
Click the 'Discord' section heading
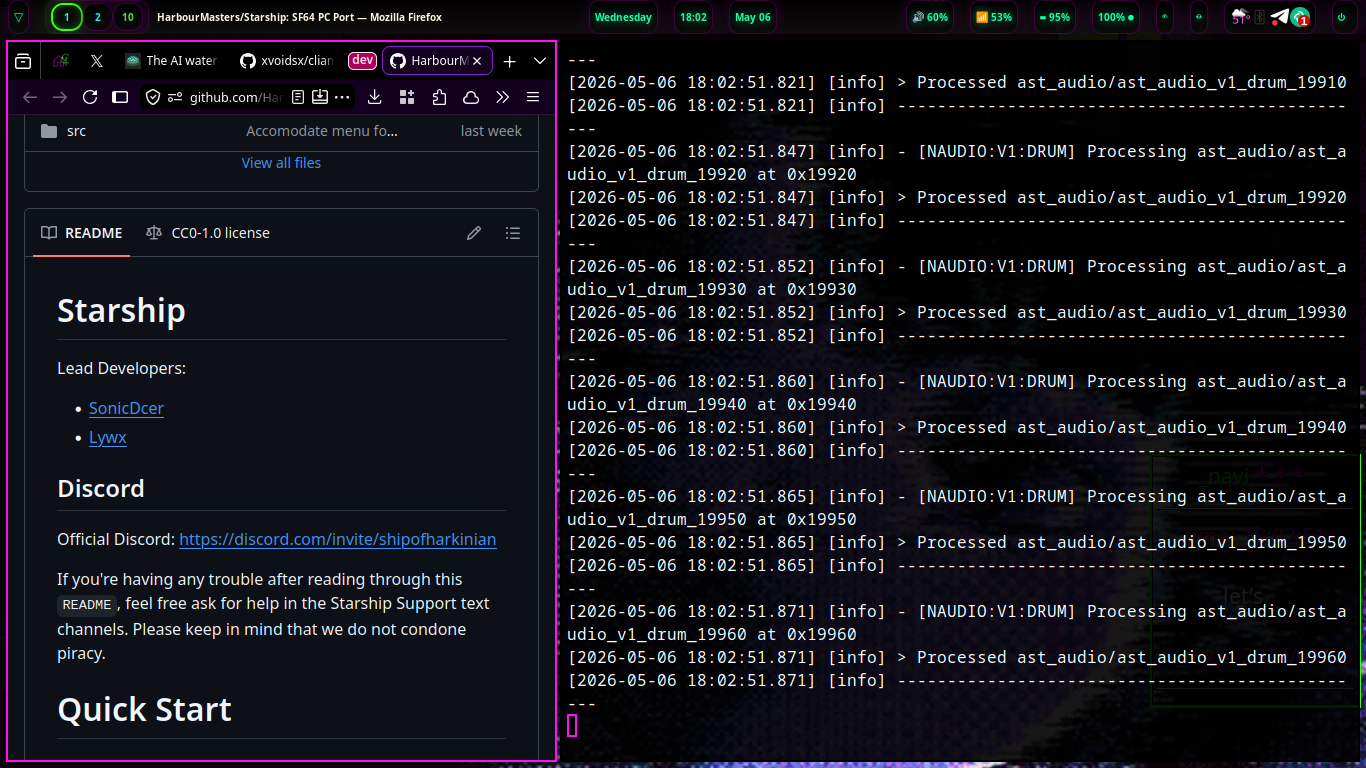click(101, 488)
